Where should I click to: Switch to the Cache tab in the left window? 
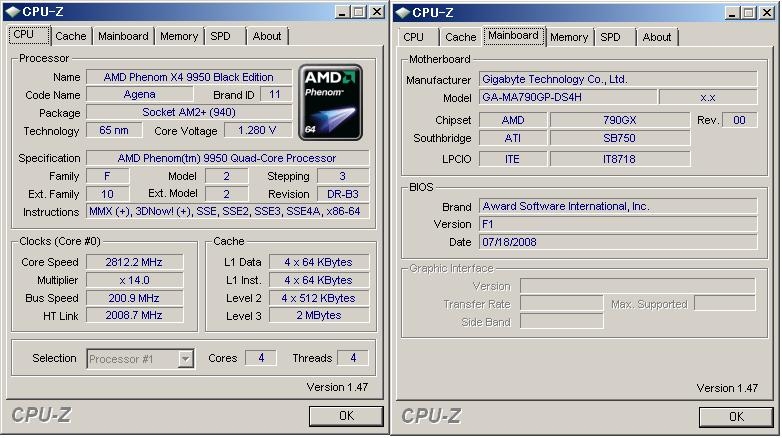click(x=71, y=36)
